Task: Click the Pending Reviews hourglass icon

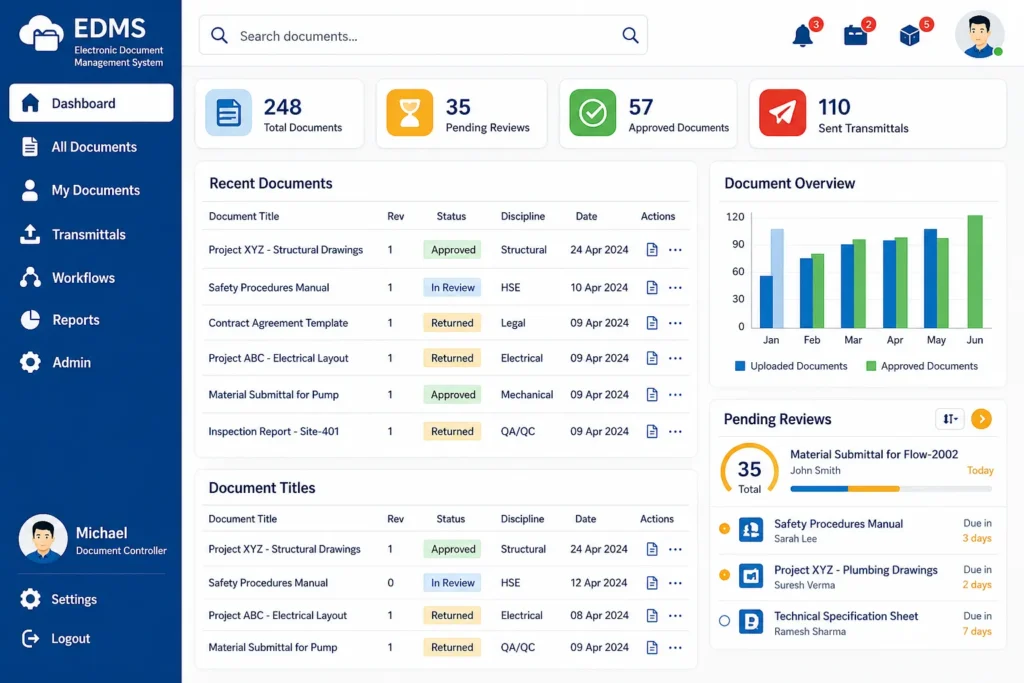Action: coord(409,112)
